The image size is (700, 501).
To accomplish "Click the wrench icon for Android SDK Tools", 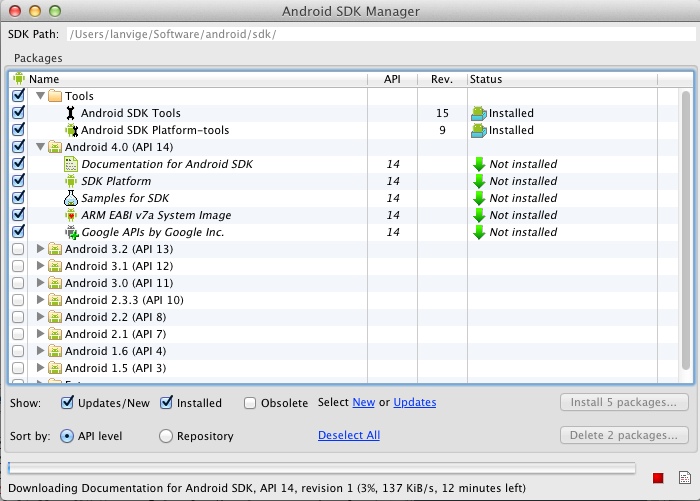I will 71,113.
